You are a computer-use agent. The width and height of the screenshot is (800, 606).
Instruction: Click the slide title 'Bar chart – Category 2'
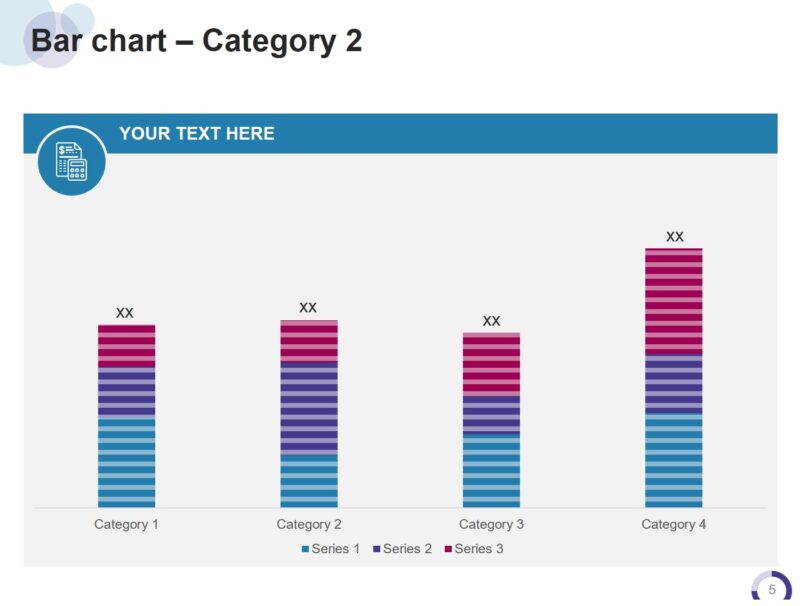(196, 41)
